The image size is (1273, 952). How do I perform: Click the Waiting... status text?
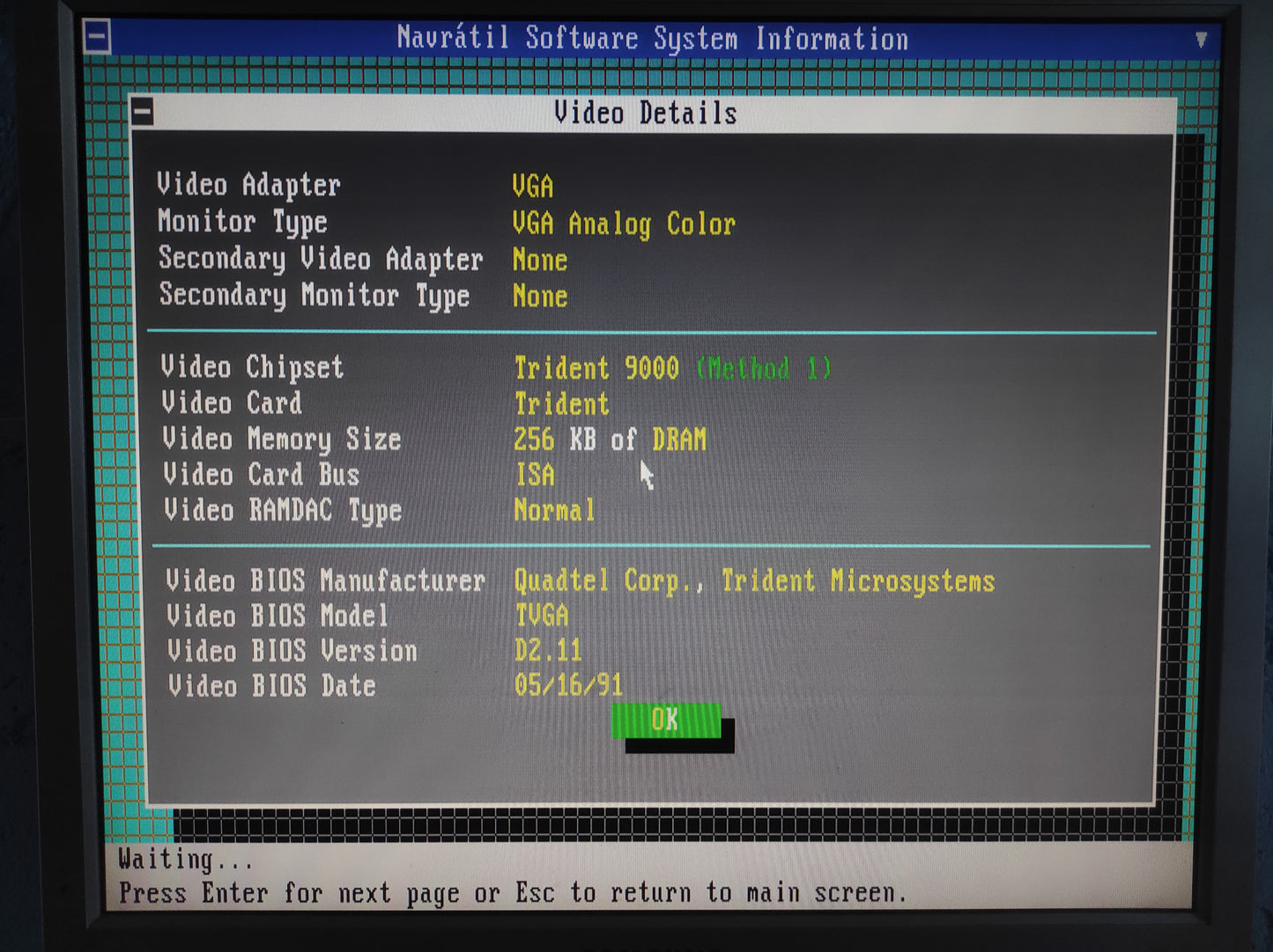point(185,859)
